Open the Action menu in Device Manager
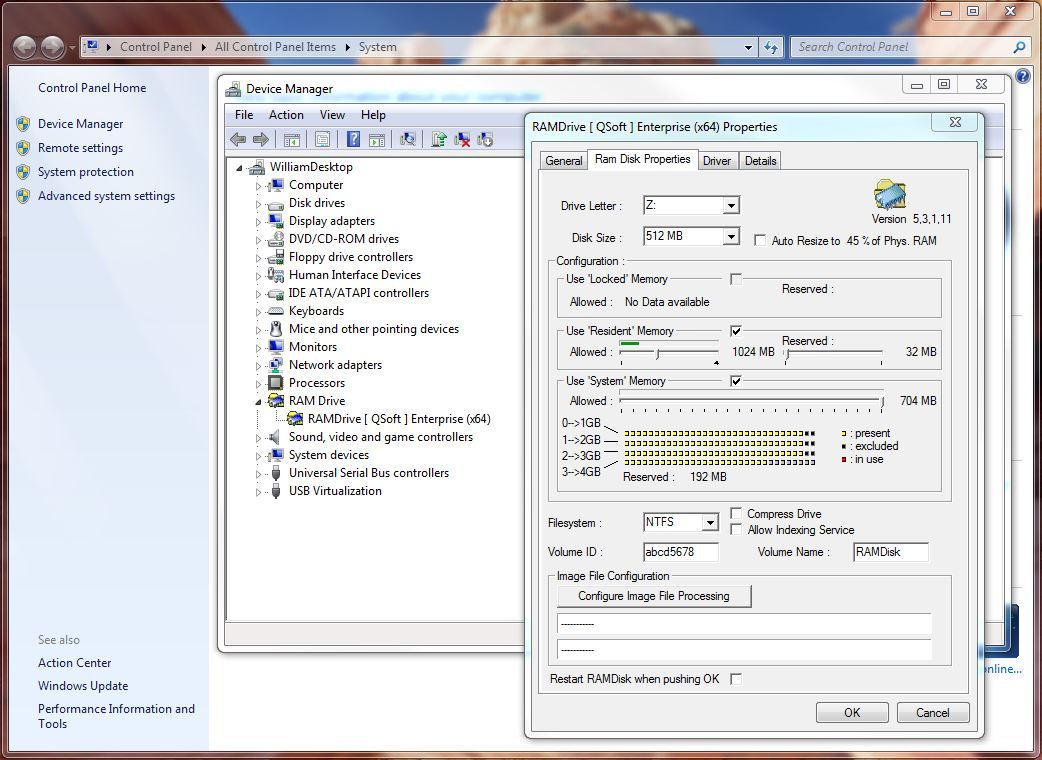The image size is (1042, 760). [286, 115]
